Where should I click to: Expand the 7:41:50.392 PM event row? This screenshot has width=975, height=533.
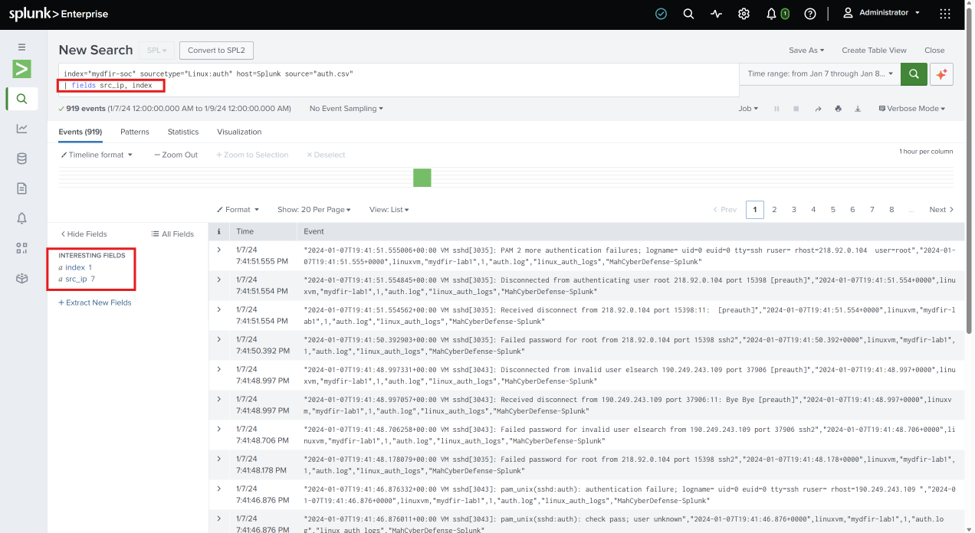point(219,340)
